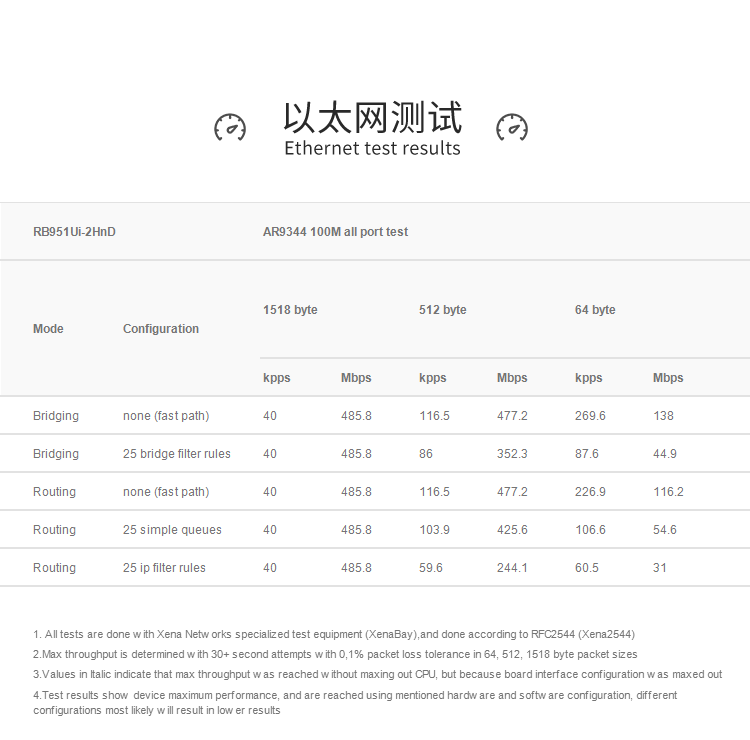Image resolution: width=750 pixels, height=740 pixels.
Task: Click 'none (fast path)' in the first Bridging row
Action: 166,416
